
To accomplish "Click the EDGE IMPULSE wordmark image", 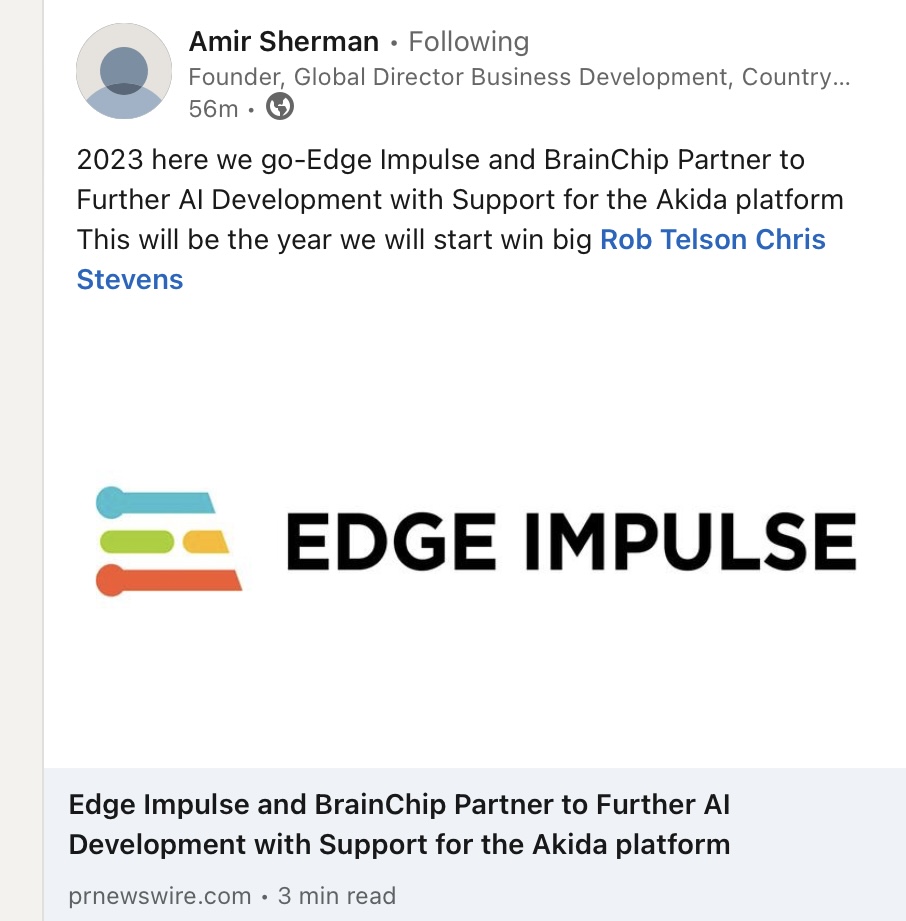I will [570, 540].
